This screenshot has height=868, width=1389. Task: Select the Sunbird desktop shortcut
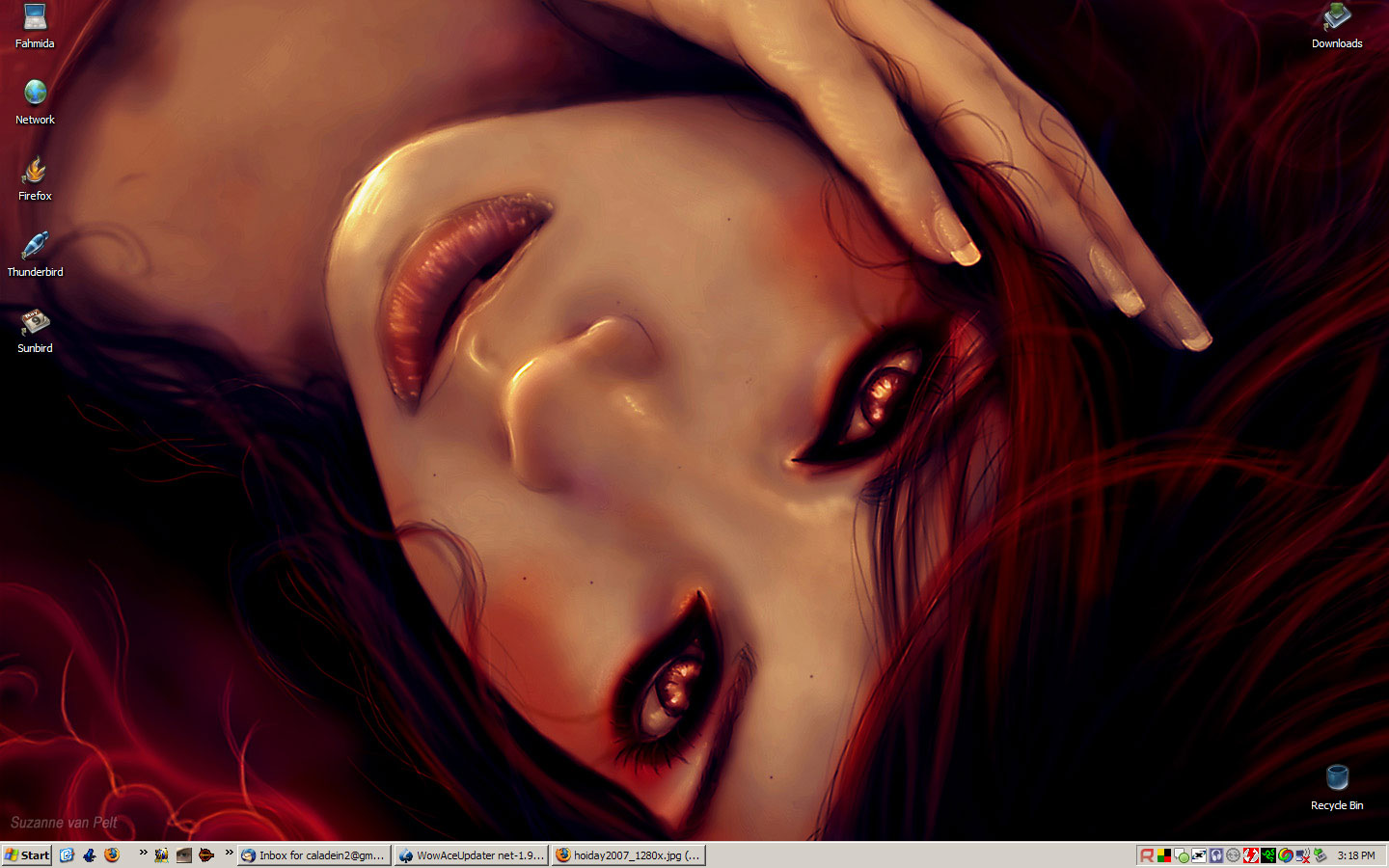[35, 331]
